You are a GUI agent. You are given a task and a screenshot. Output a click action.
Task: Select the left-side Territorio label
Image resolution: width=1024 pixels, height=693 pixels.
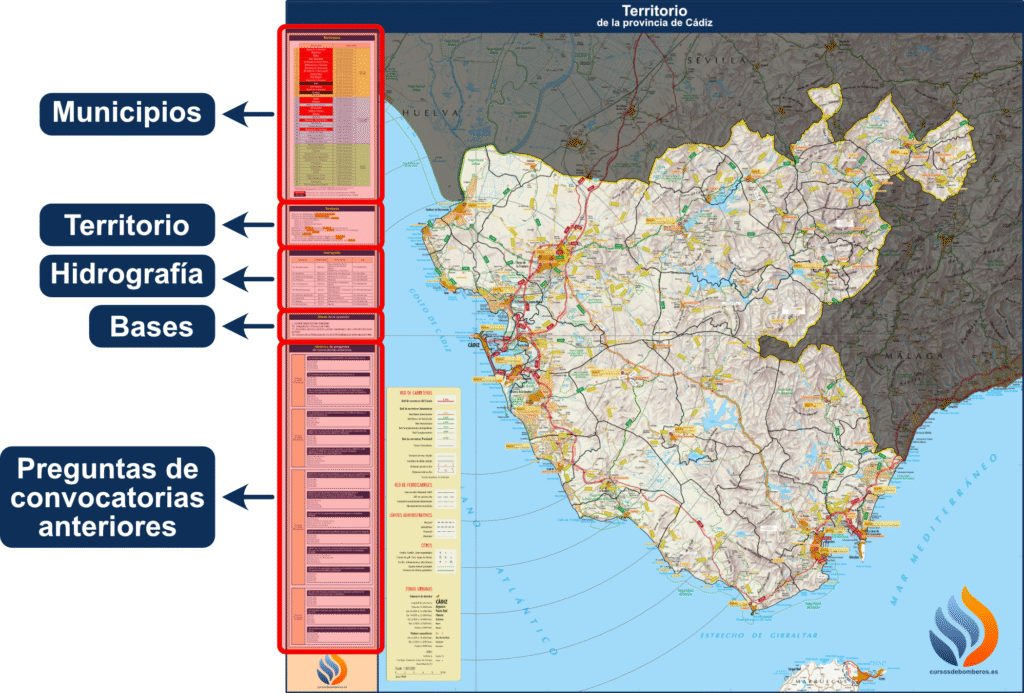pyautogui.click(x=127, y=225)
